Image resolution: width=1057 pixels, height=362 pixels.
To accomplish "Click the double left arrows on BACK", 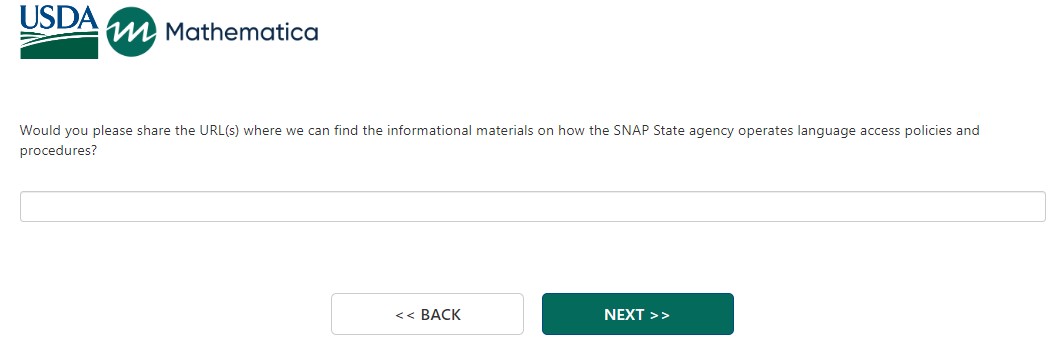I will pyautogui.click(x=405, y=315).
